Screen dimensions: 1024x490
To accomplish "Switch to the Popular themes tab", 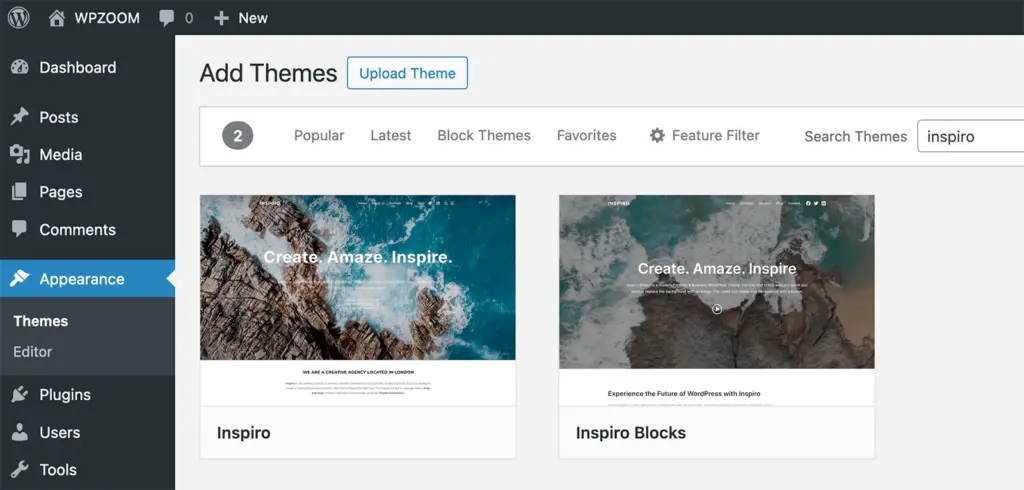I will click(319, 135).
